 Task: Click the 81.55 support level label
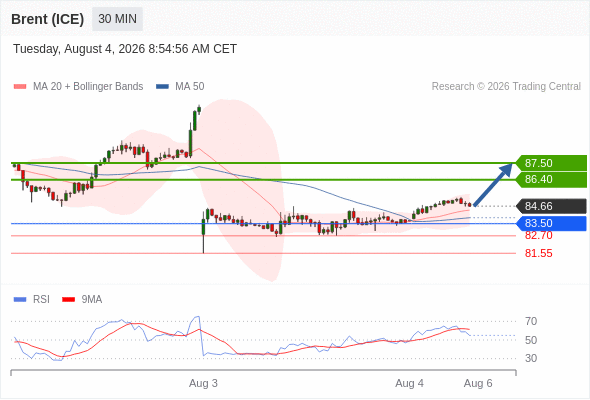pyautogui.click(x=538, y=253)
